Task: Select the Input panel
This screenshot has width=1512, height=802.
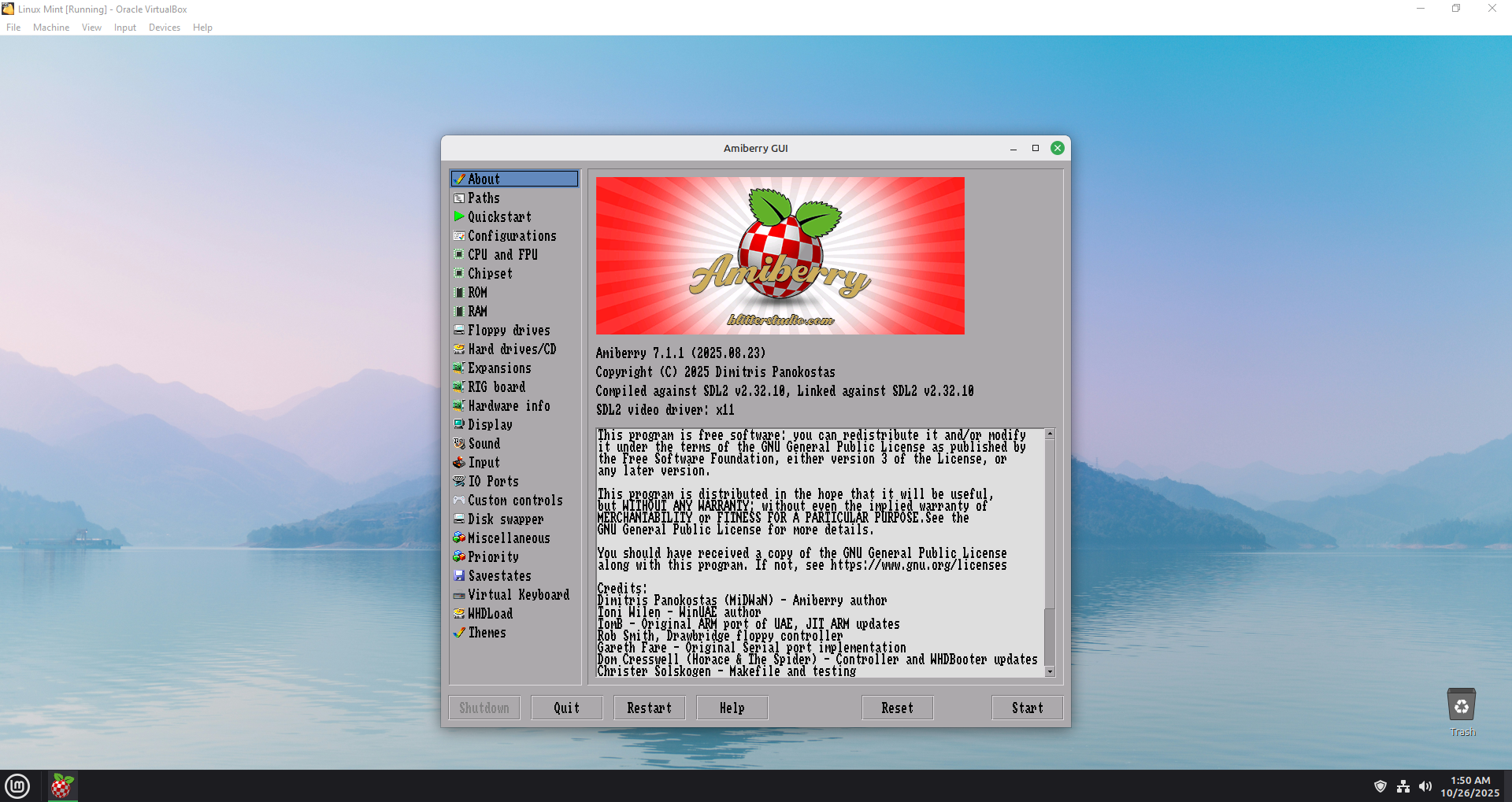Action: click(514, 463)
